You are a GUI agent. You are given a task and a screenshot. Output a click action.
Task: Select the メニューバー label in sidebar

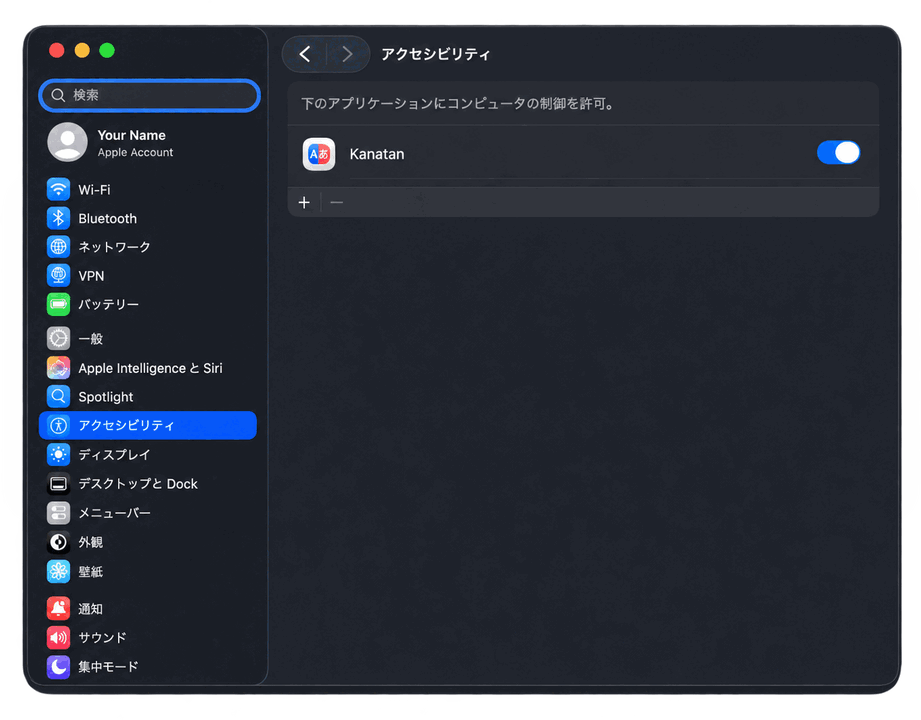coord(115,513)
